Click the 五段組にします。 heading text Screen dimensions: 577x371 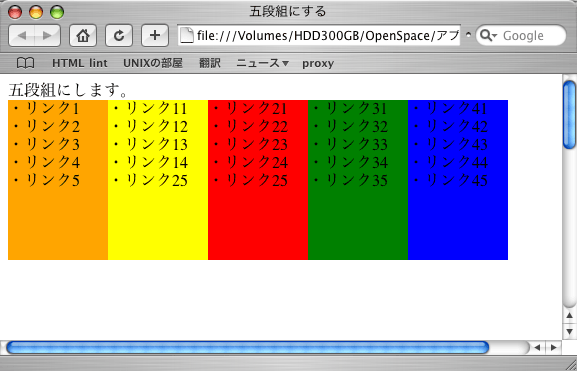68,90
